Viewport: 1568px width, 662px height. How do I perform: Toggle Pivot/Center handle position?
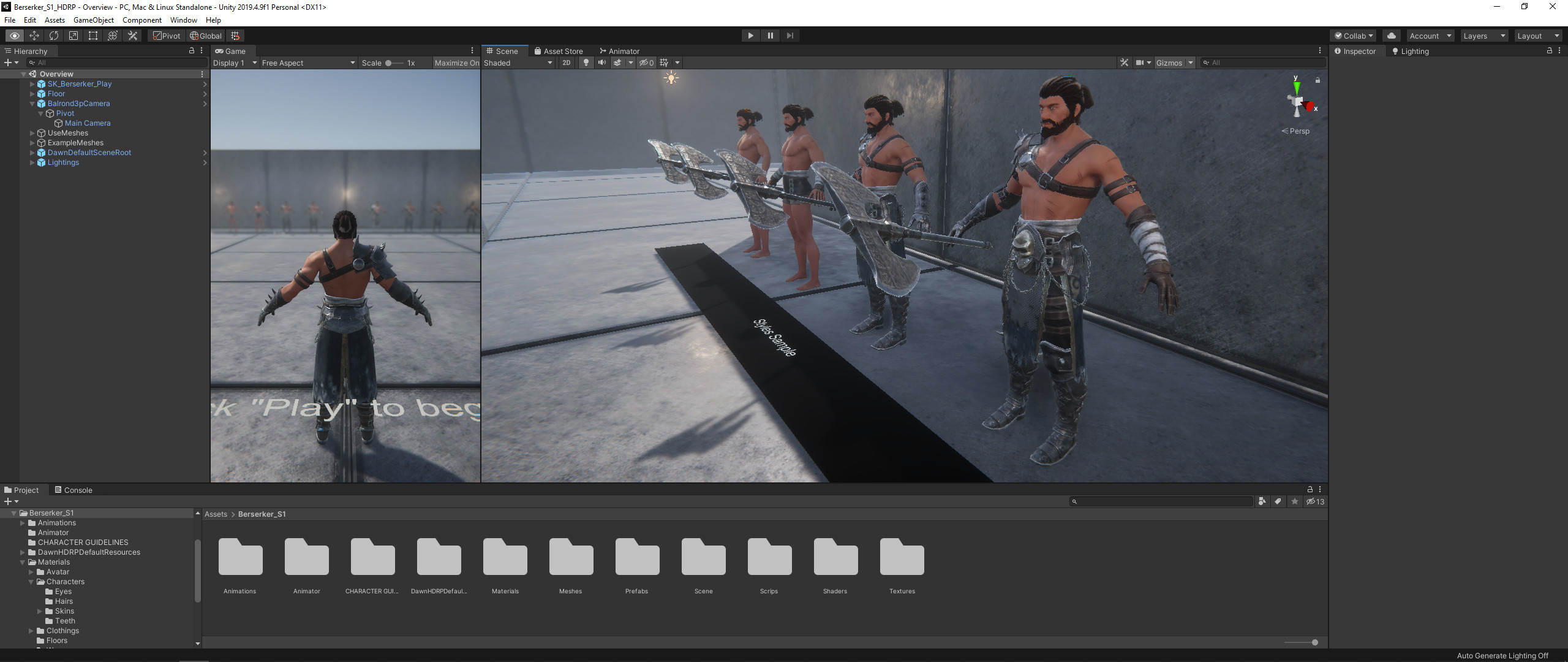coord(167,36)
